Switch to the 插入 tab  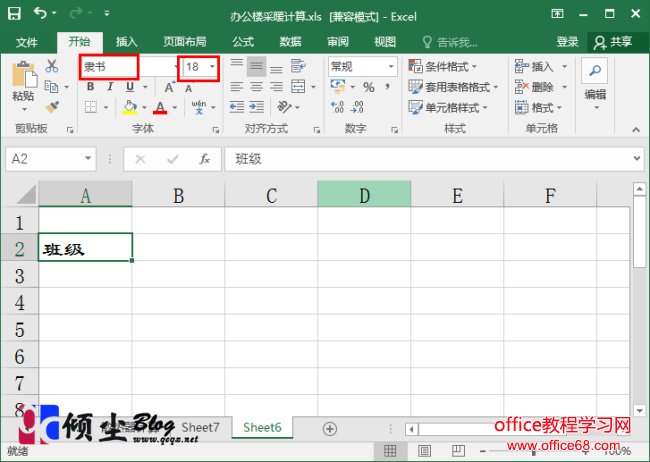126,42
